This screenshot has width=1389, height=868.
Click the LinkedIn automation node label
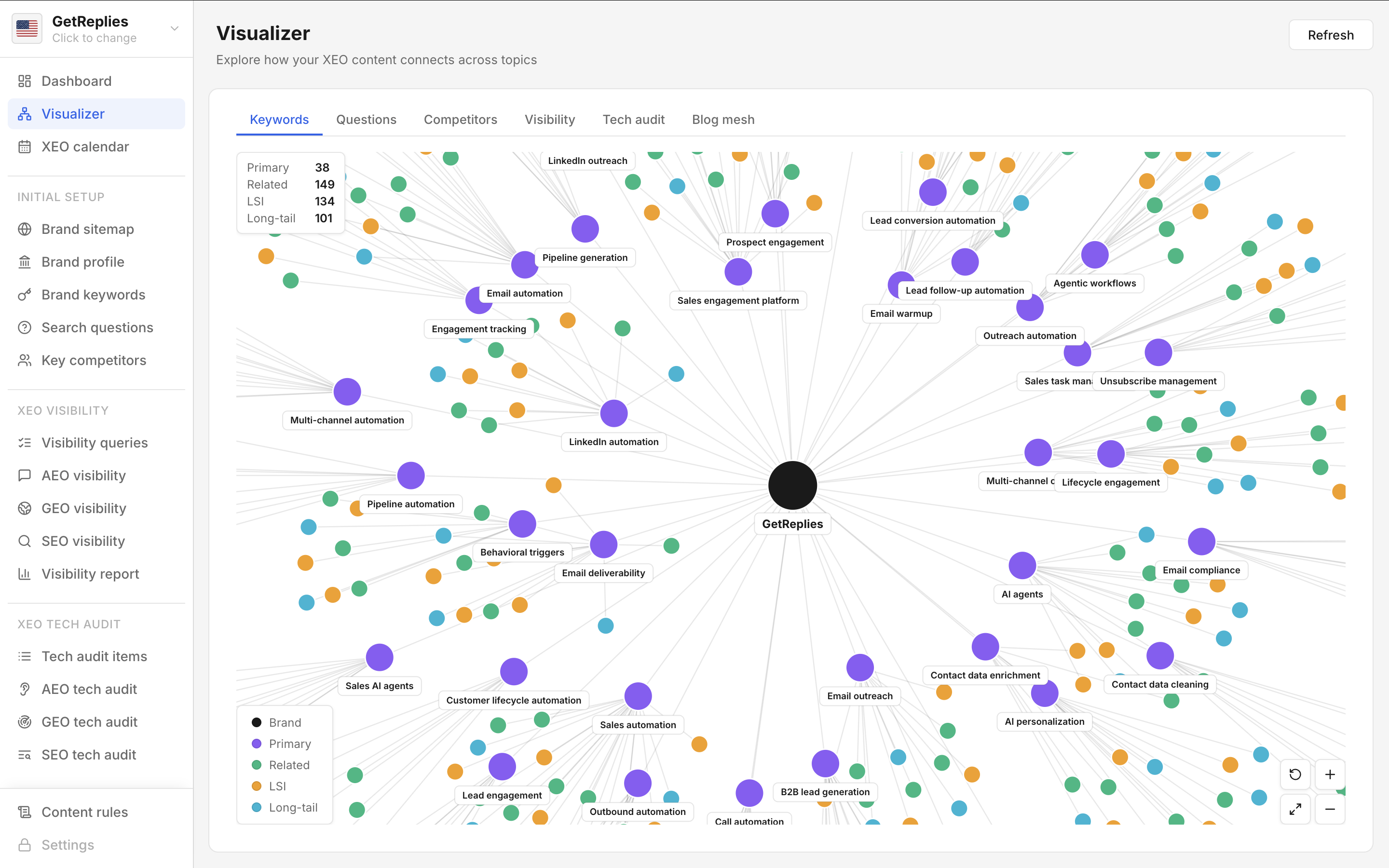(613, 441)
